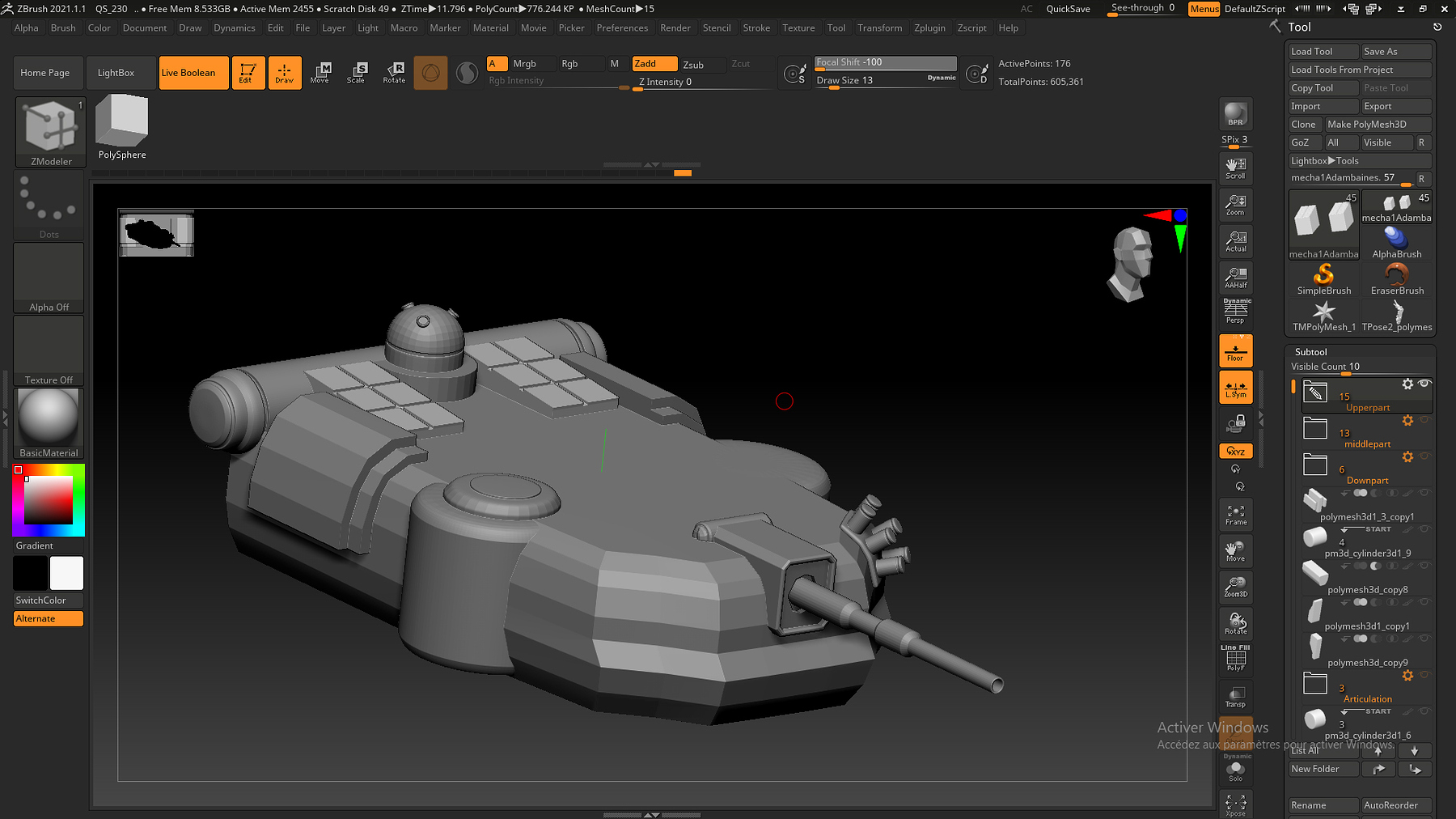Click the Make PolyMesh3D button
Image resolution: width=1456 pixels, height=819 pixels.
point(1378,124)
